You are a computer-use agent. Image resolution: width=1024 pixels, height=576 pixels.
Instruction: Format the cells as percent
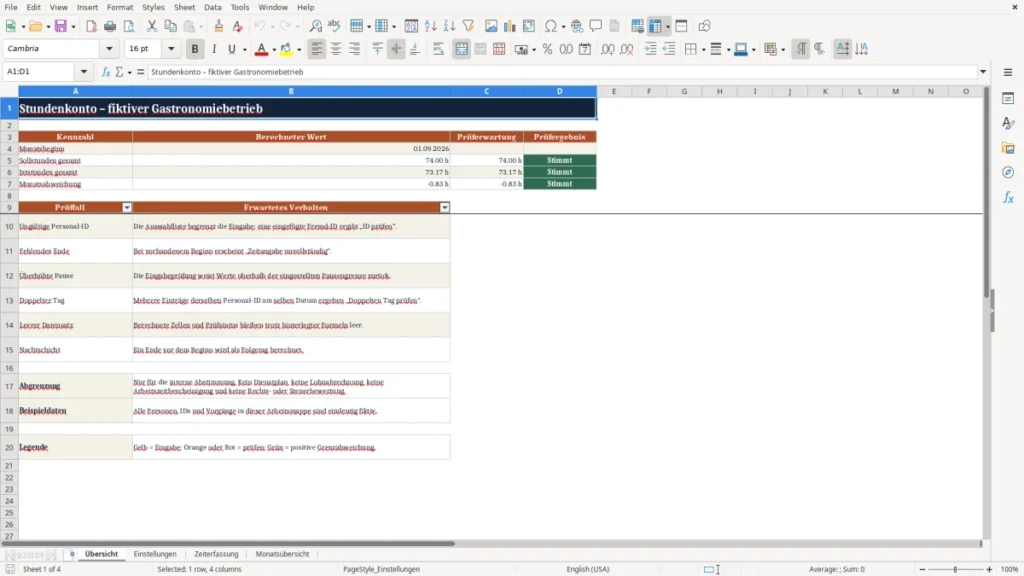[x=547, y=49]
